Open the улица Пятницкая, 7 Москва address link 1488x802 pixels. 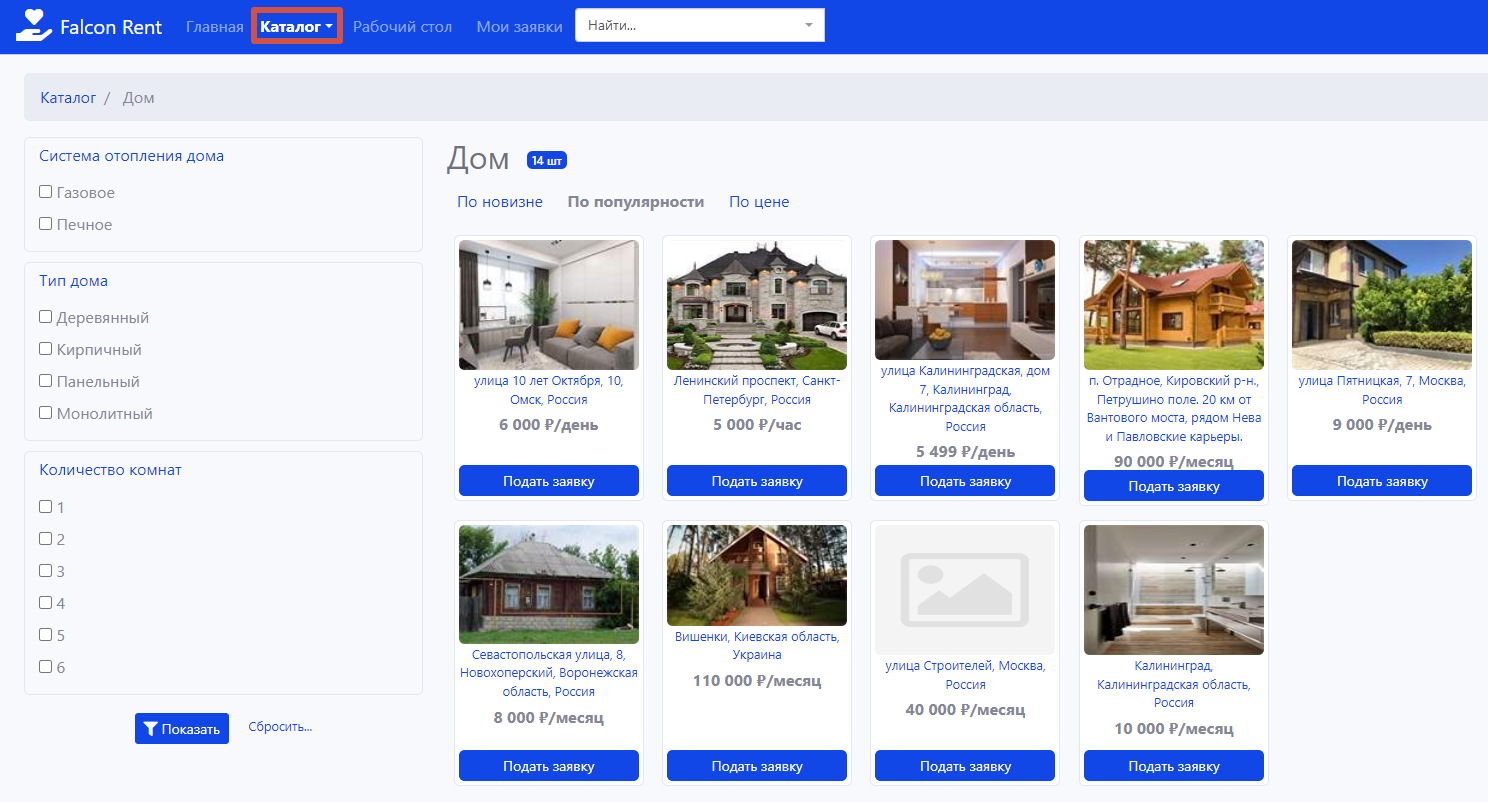click(1381, 390)
